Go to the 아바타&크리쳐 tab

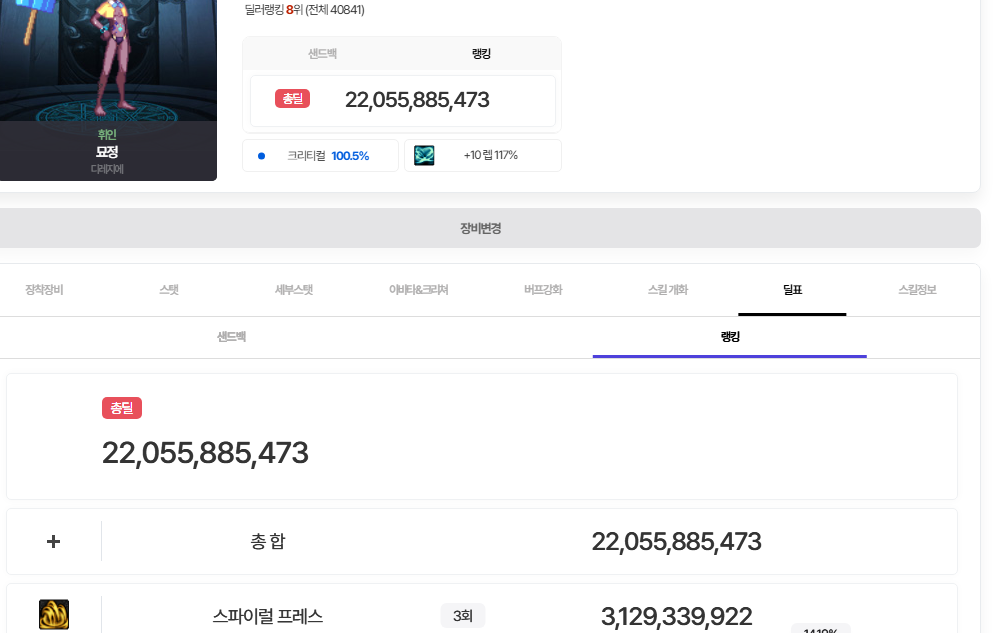[418, 290]
